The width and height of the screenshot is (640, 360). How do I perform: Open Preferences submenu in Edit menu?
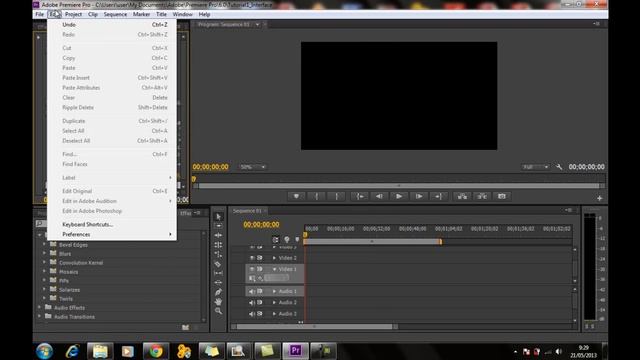coord(112,234)
